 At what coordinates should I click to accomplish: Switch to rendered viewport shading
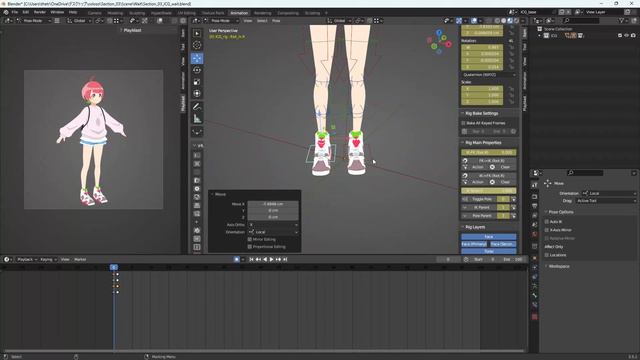(x=516, y=20)
